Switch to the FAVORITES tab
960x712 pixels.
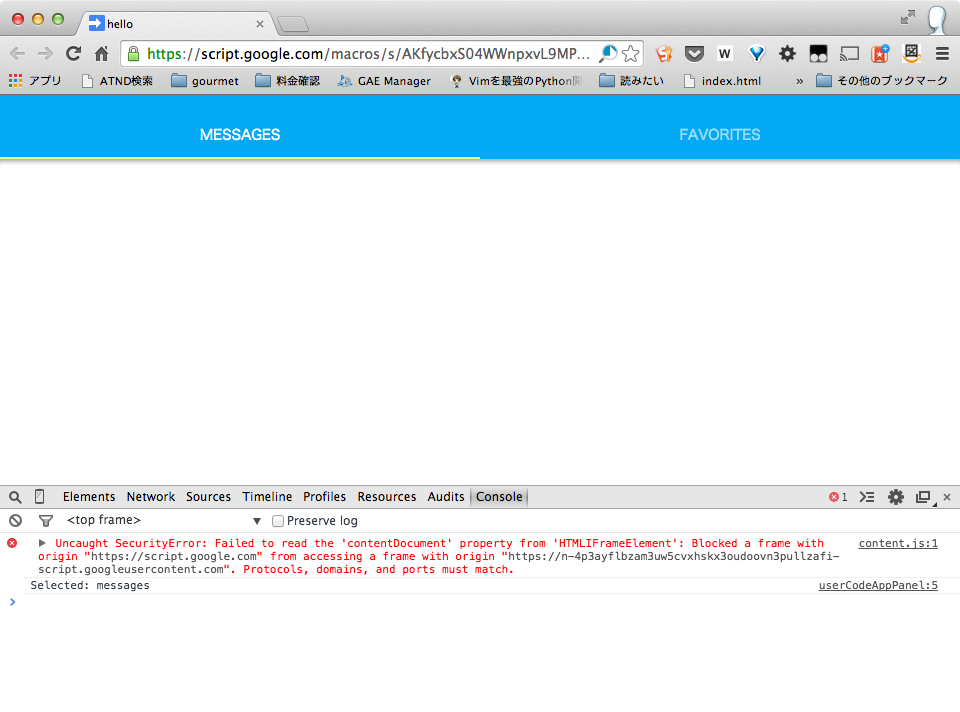(719, 134)
